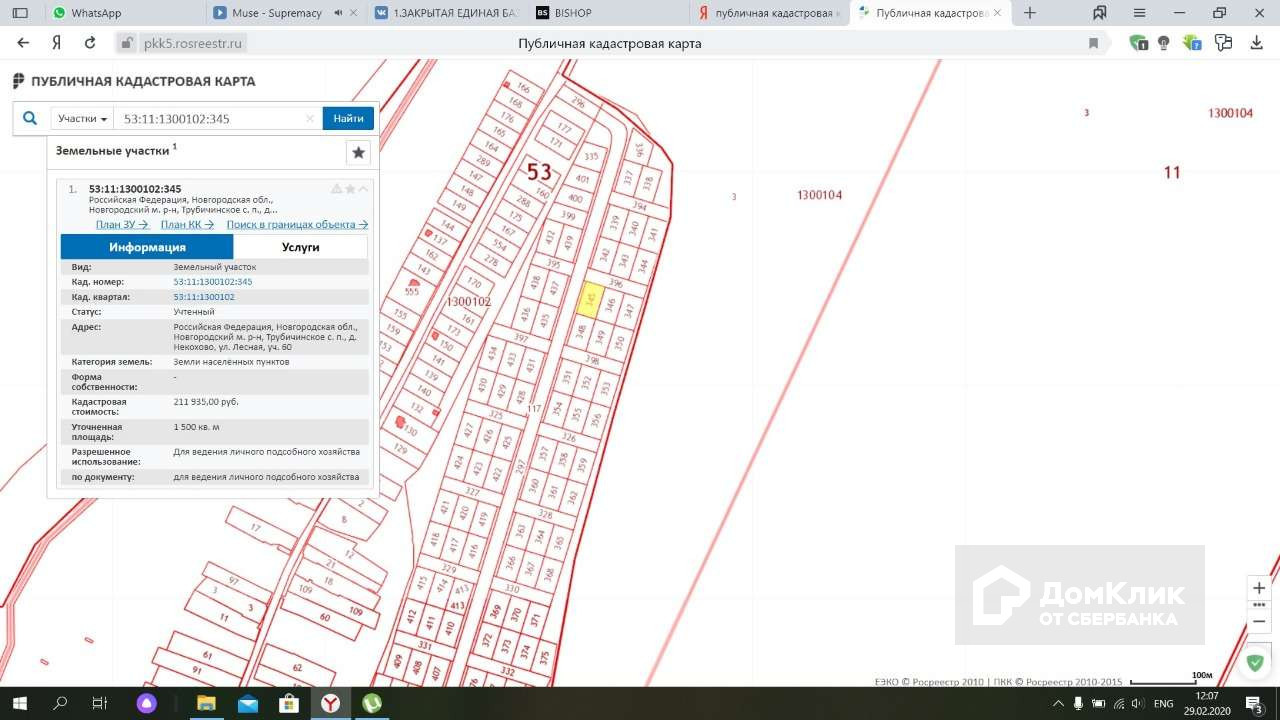Add parcel 53:11:1300102:345 to favorites star
This screenshot has height=720, width=1280.
pyautogui.click(x=350, y=189)
